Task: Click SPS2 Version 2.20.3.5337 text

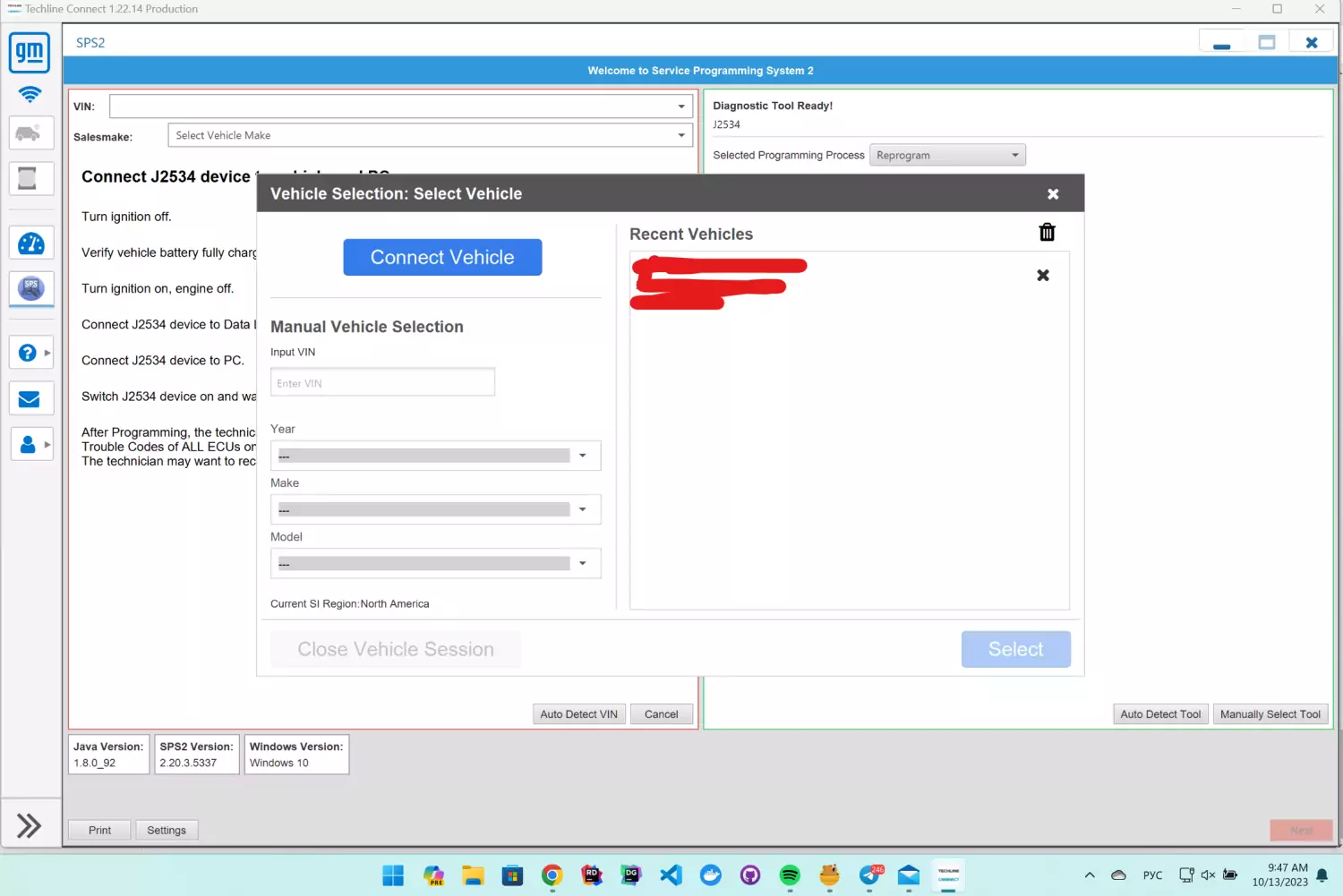Action: tap(196, 755)
